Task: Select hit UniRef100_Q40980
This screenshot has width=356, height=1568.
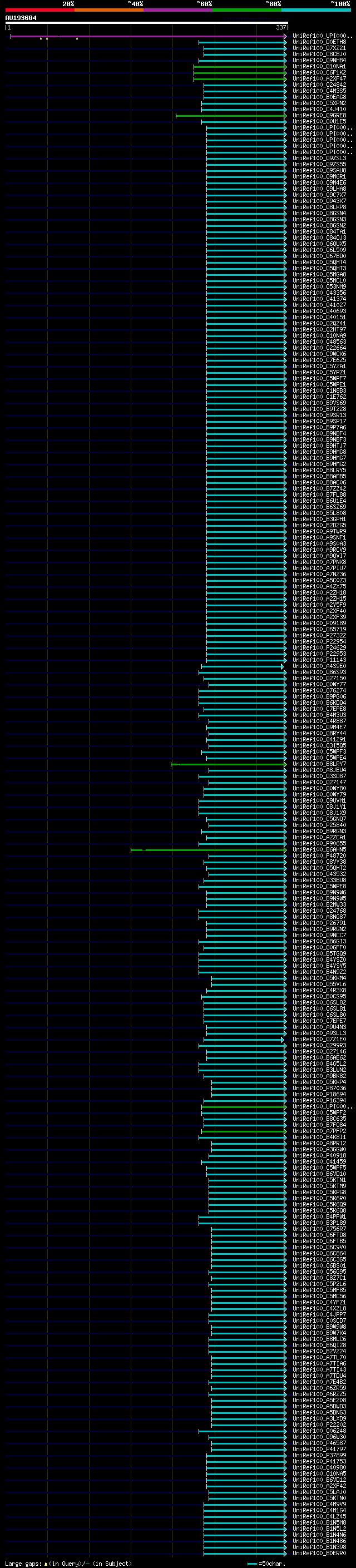Action: pyautogui.click(x=319, y=1467)
